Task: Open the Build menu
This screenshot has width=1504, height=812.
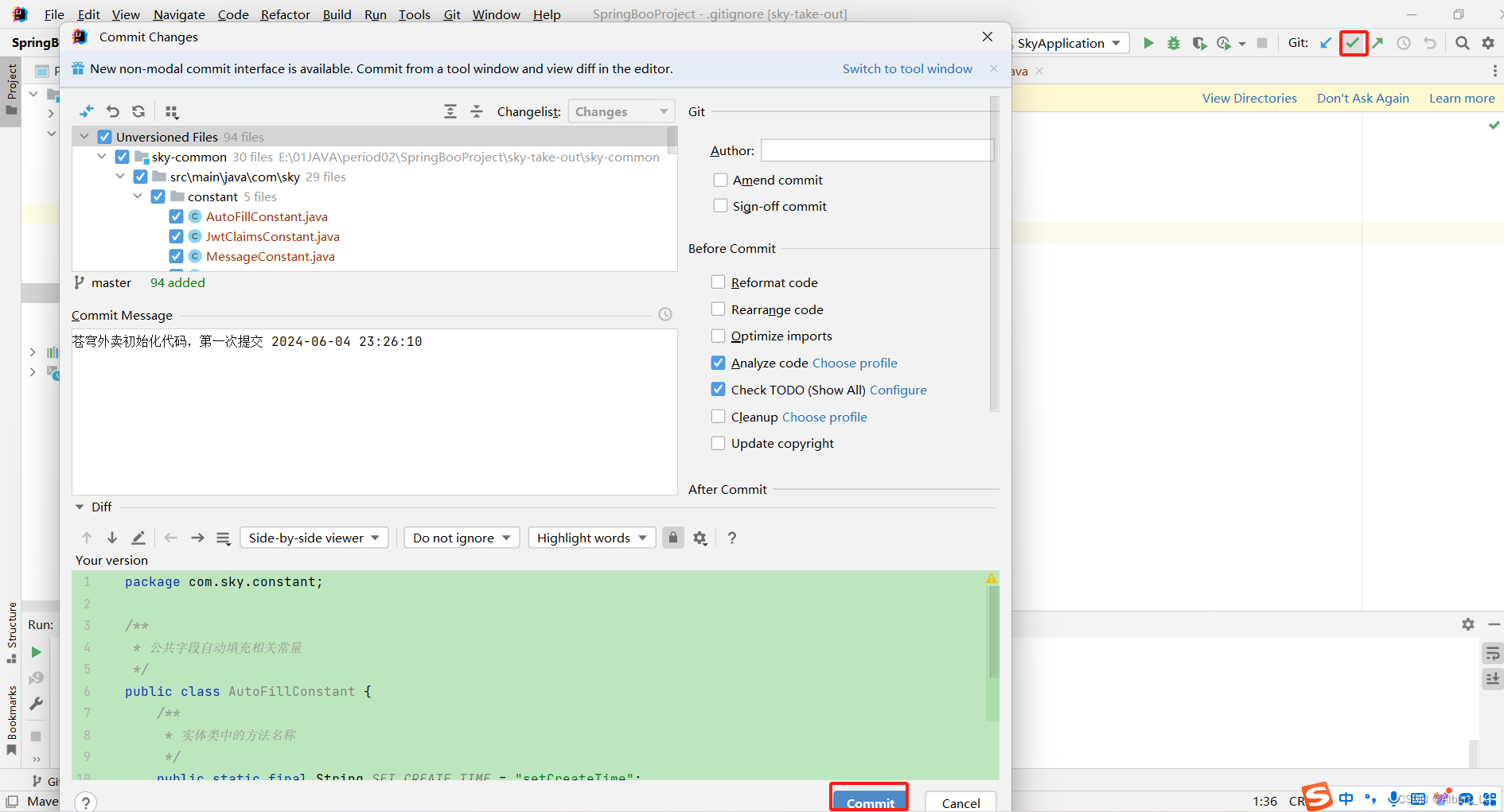Action: (337, 14)
